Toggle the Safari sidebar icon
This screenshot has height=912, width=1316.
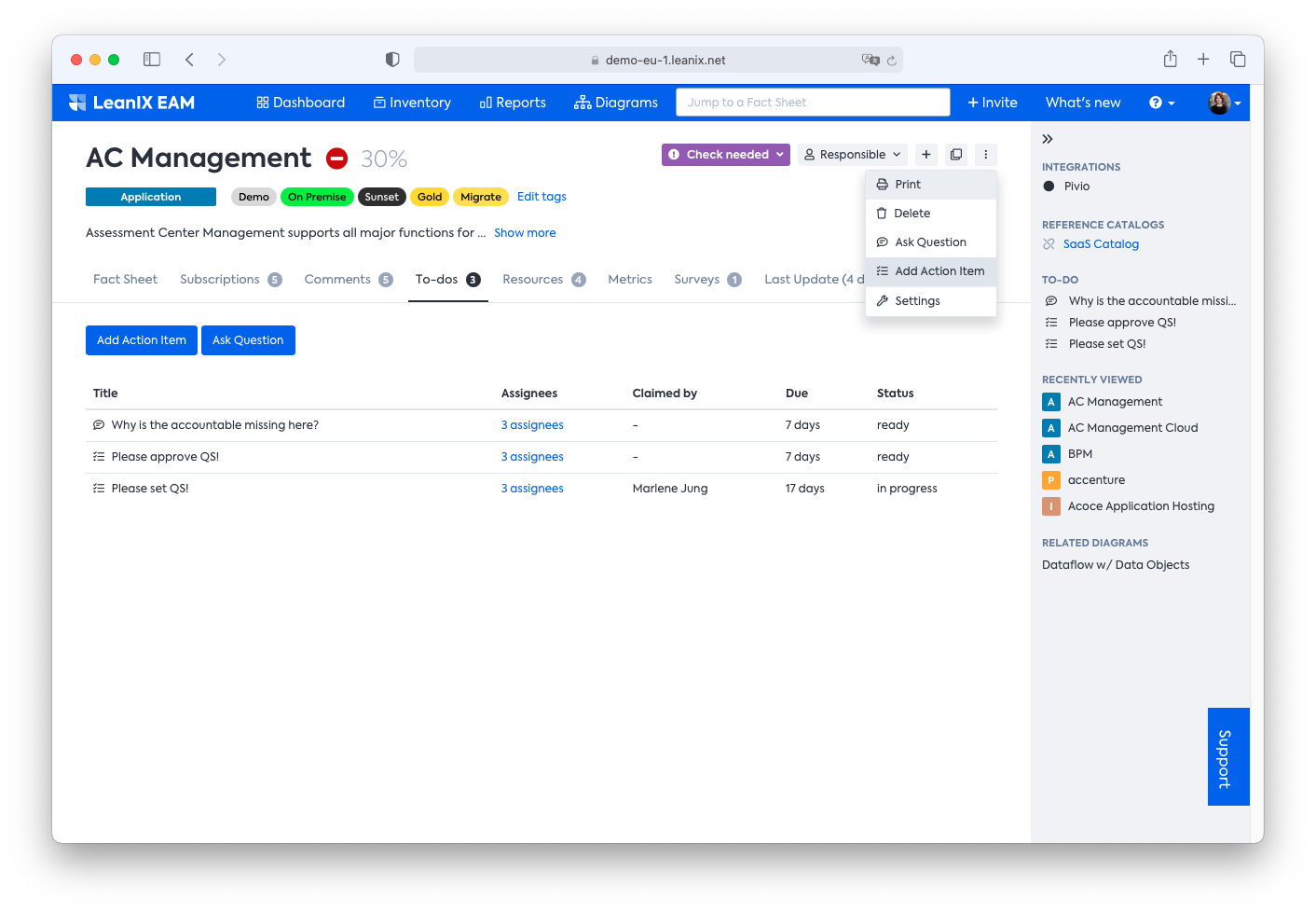coord(152,60)
